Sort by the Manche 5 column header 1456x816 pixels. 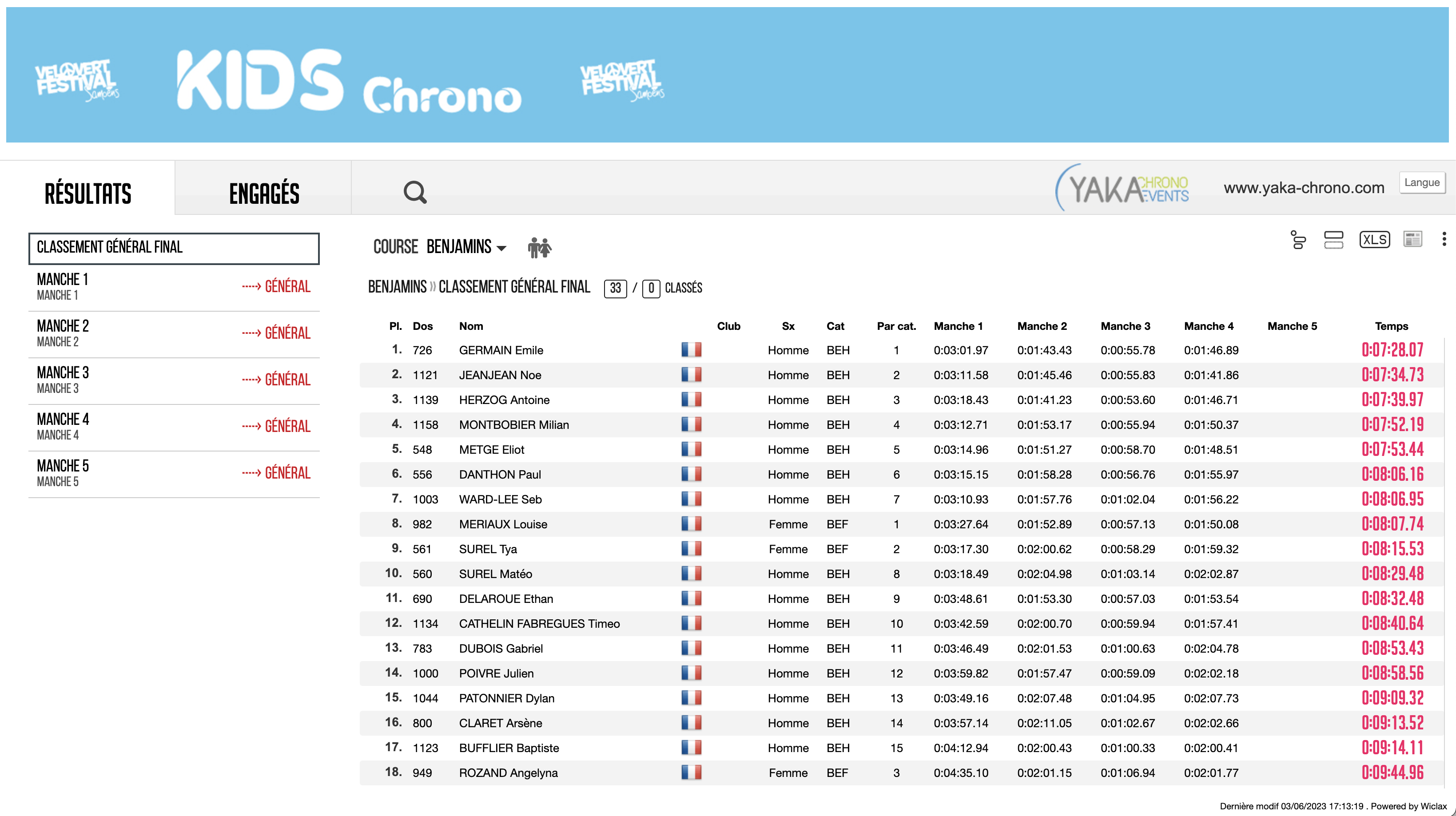coord(1292,326)
